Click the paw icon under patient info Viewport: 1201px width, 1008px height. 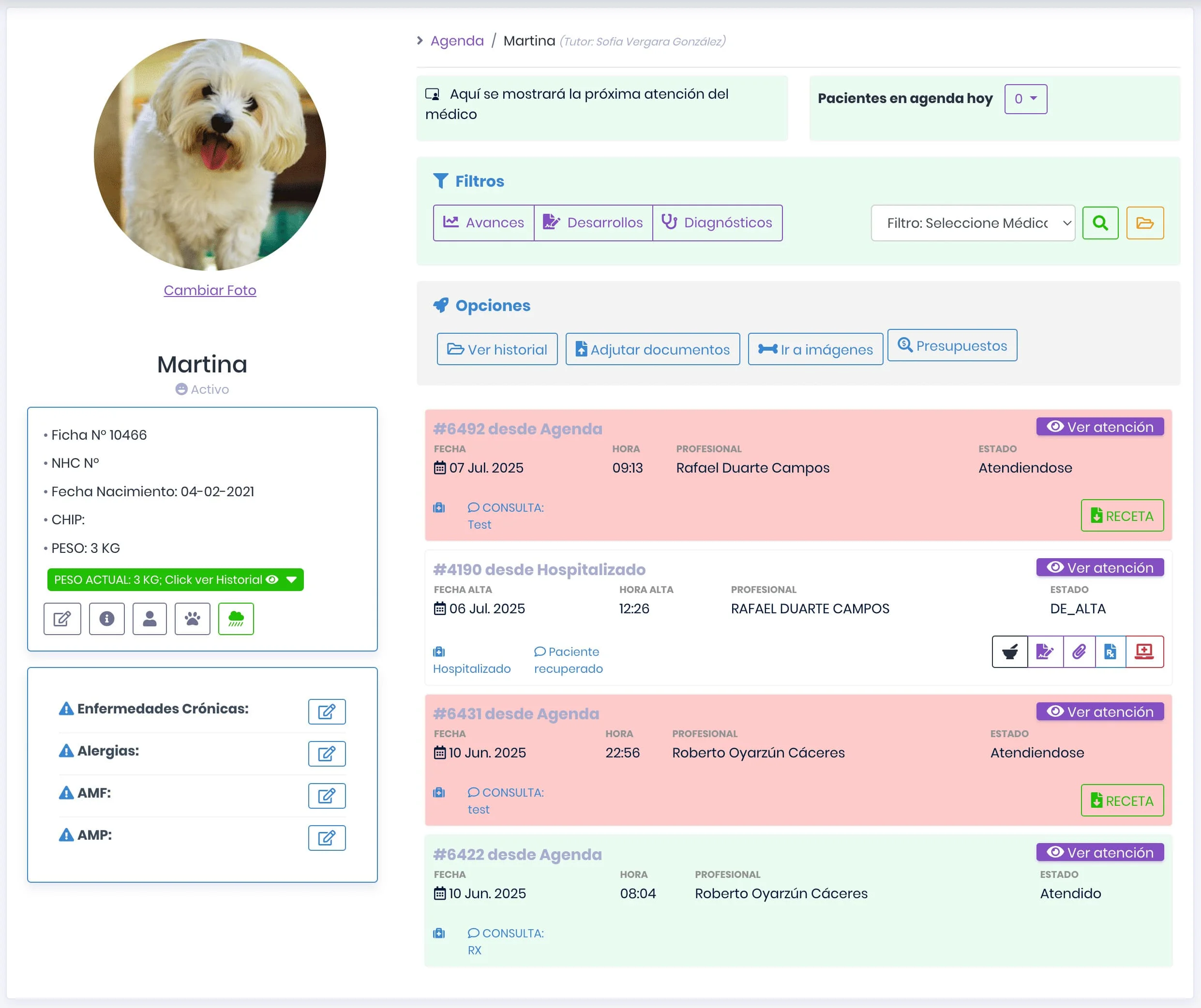pos(192,619)
